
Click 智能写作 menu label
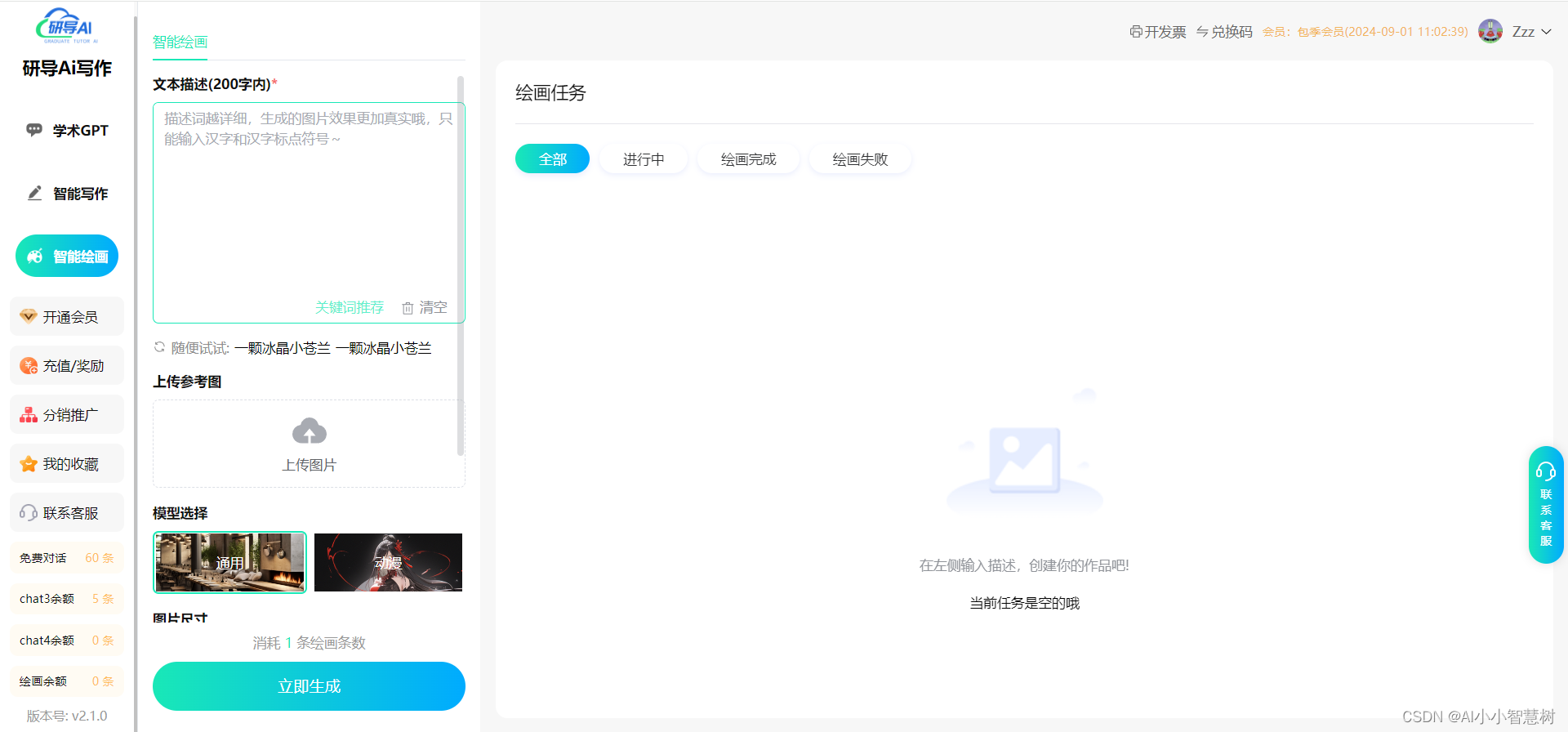tap(81, 194)
